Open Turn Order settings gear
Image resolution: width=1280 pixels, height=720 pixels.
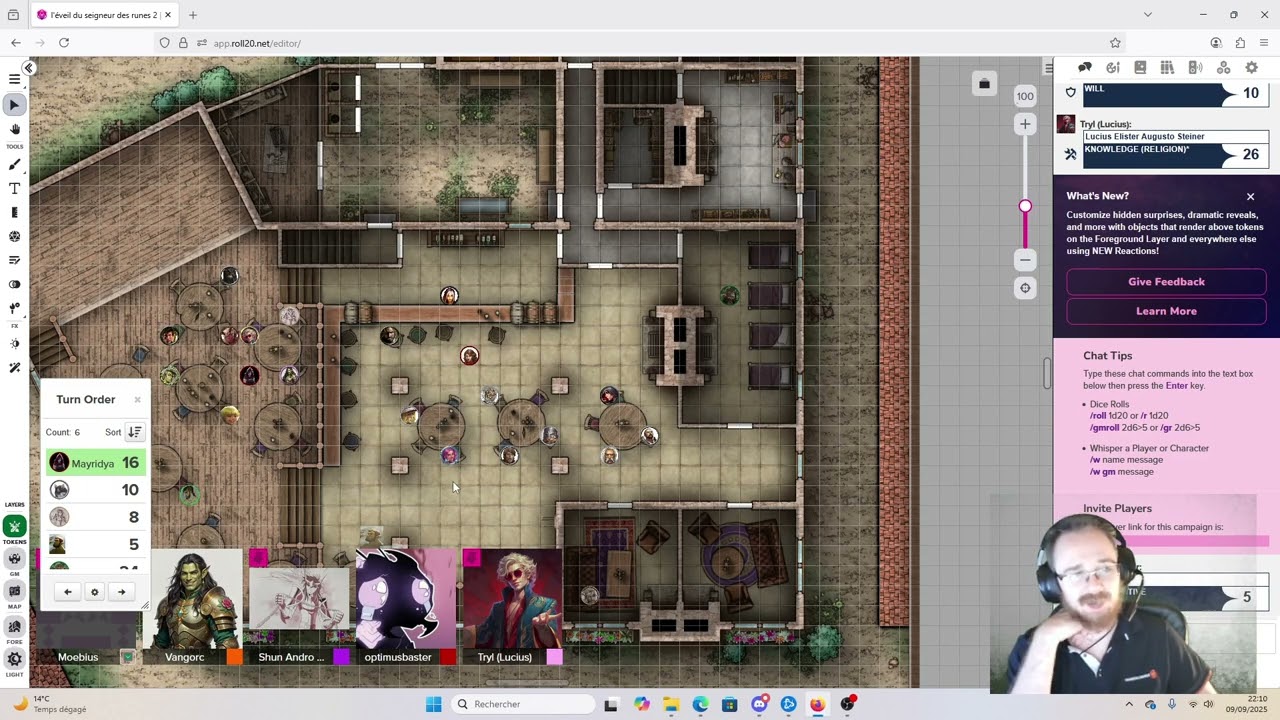click(95, 592)
